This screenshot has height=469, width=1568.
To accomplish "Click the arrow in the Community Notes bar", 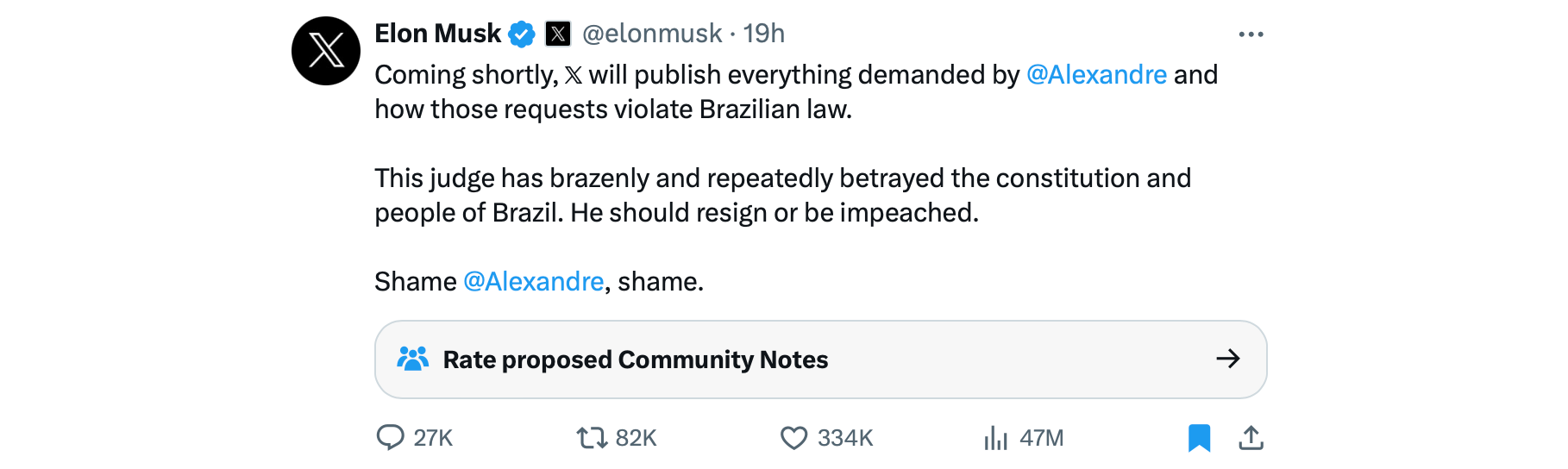I will point(1227,359).
